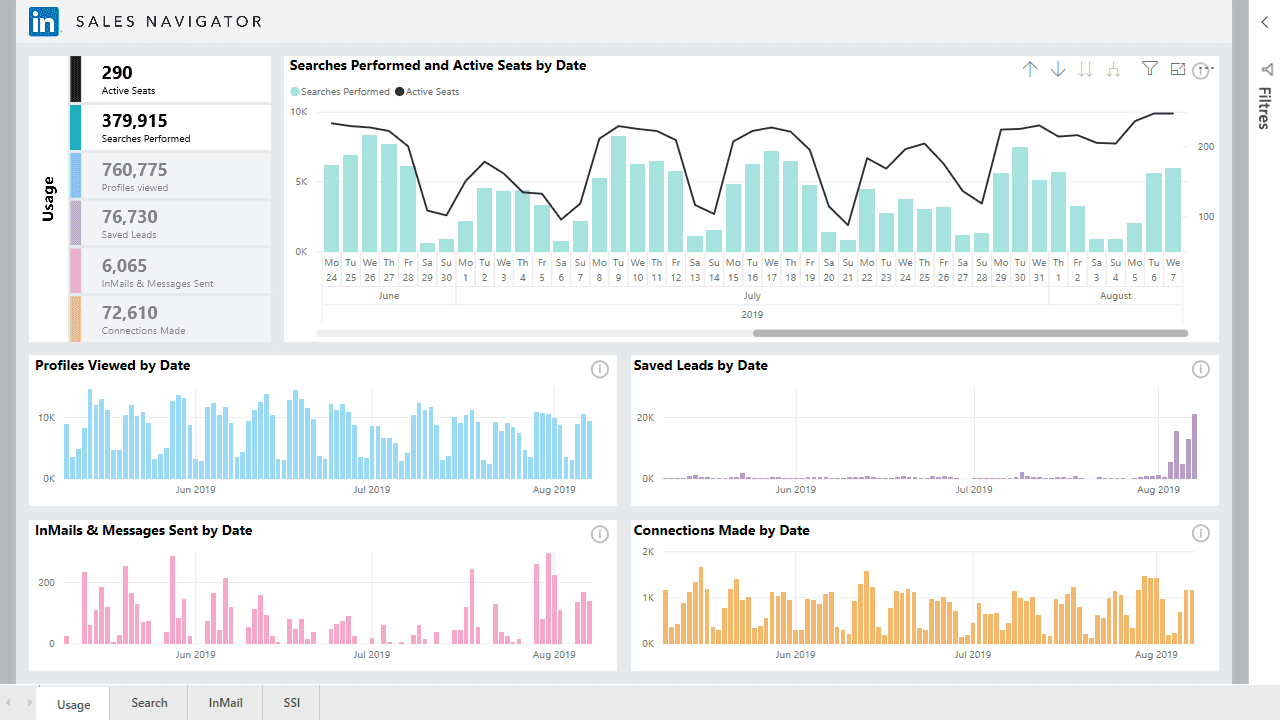Enable drill down mode arrow icon
Viewport: 1280px width, 720px height.
pos(1058,69)
